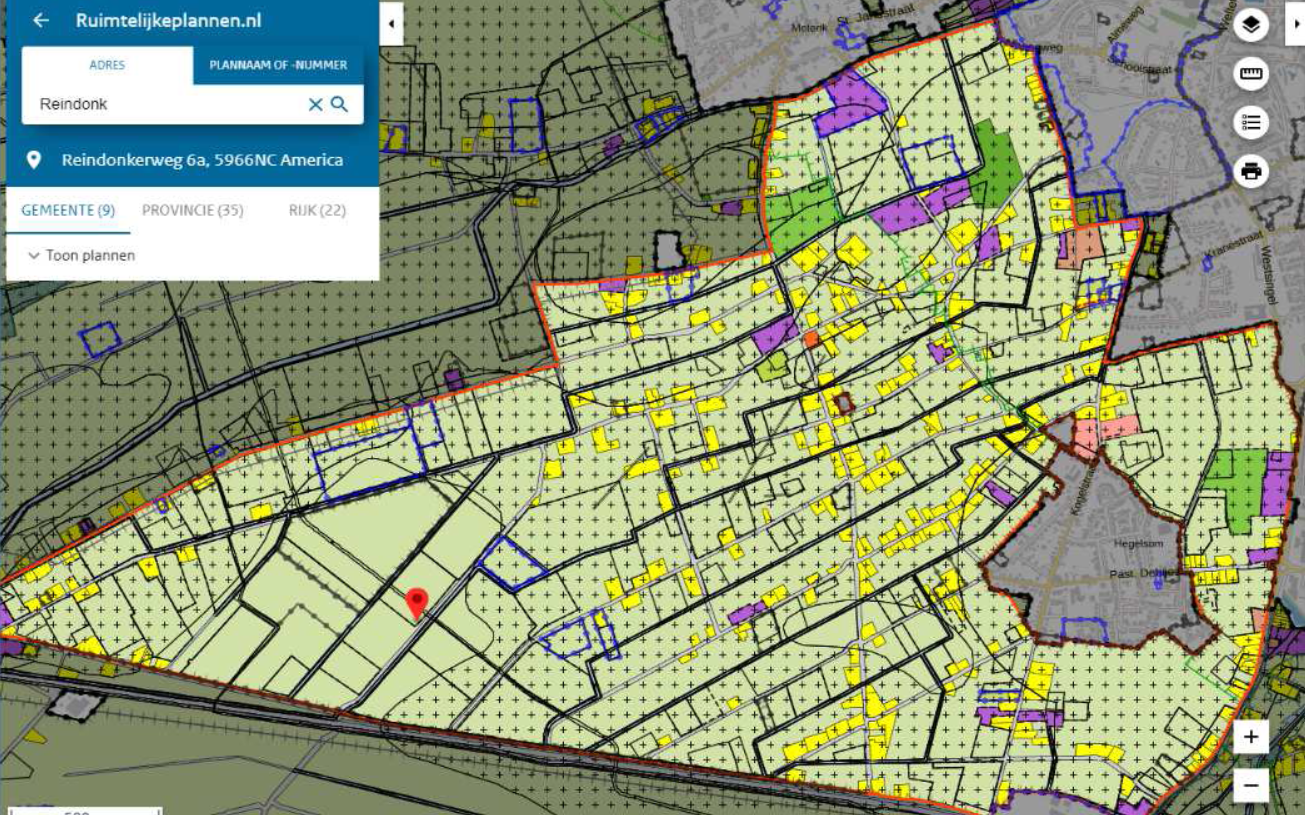Expand the right panel with the arrow

(1294, 23)
